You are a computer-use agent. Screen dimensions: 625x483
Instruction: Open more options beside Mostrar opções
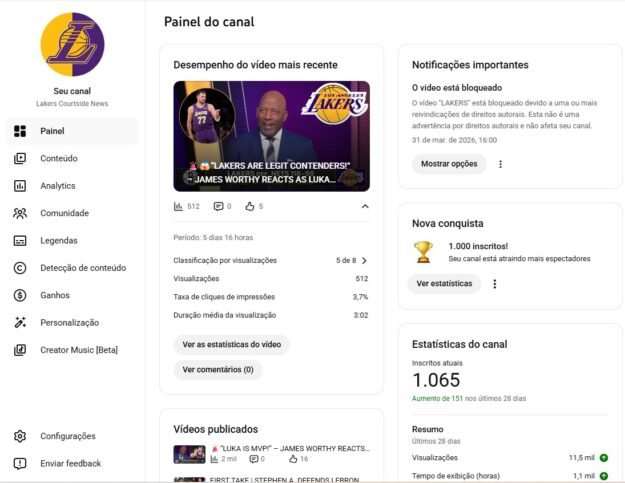500,164
